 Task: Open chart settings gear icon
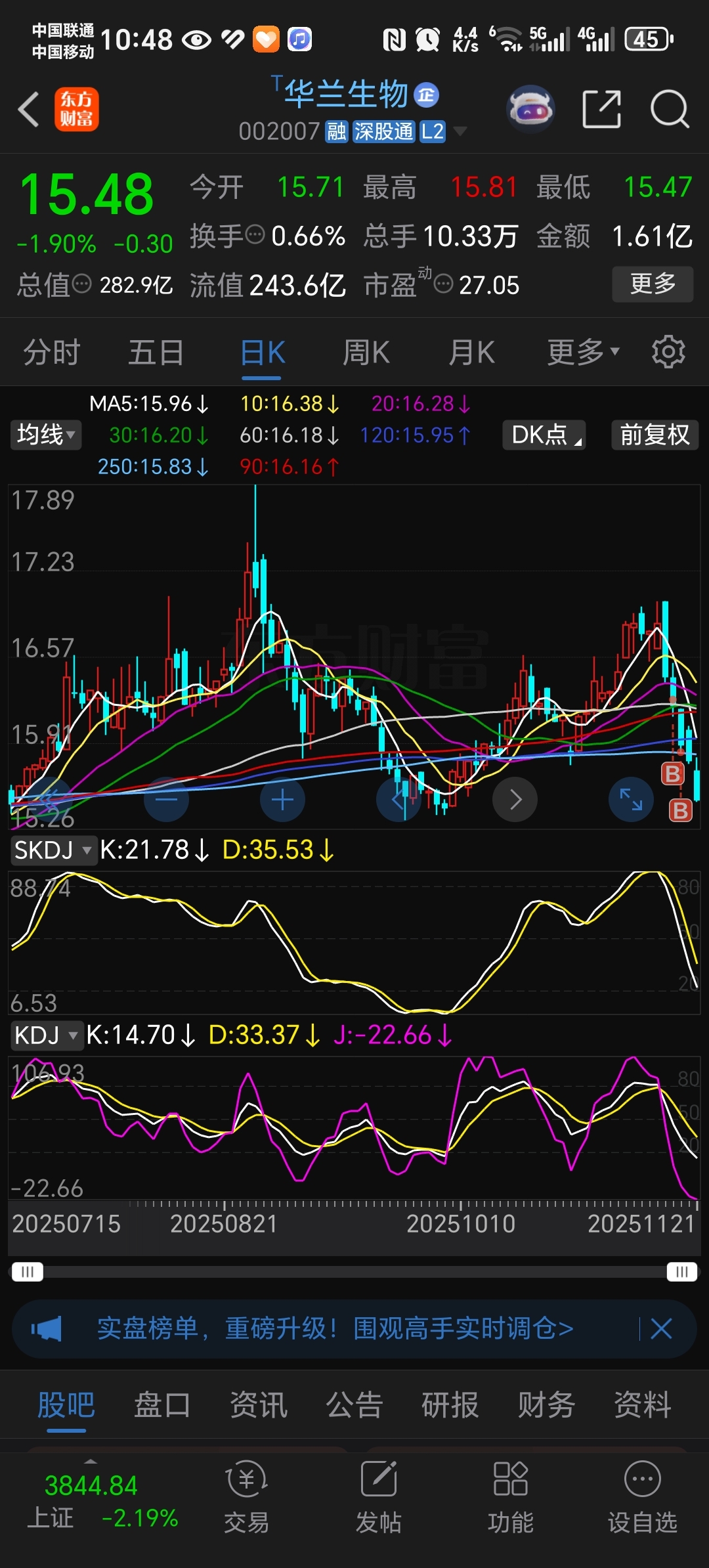[668, 352]
